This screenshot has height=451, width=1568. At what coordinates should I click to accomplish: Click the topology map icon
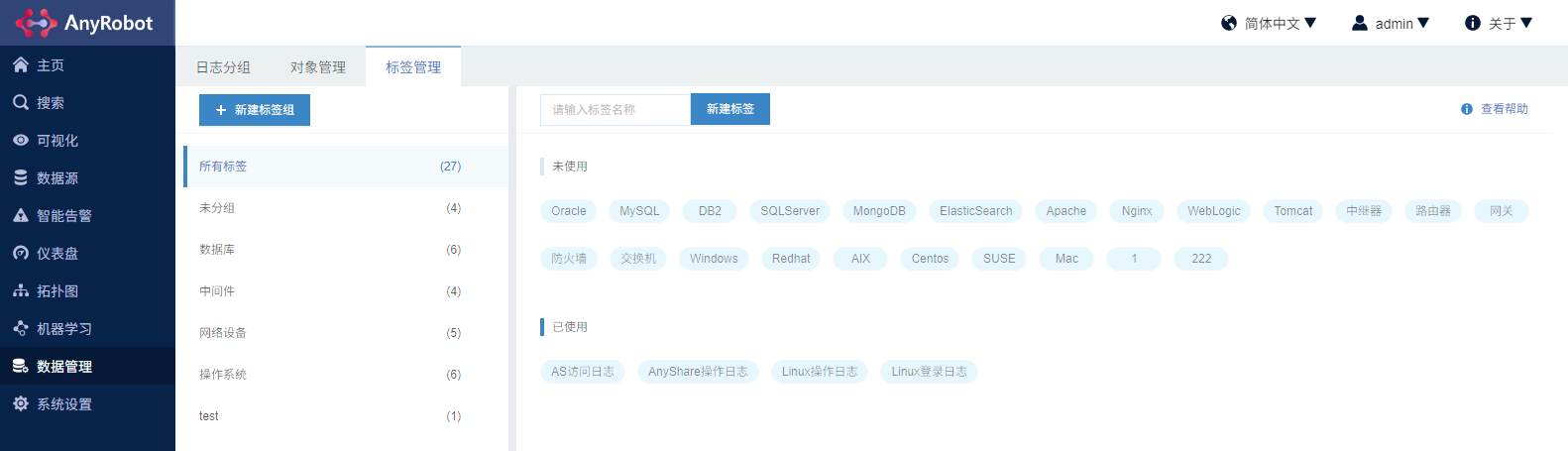pyautogui.click(x=21, y=291)
